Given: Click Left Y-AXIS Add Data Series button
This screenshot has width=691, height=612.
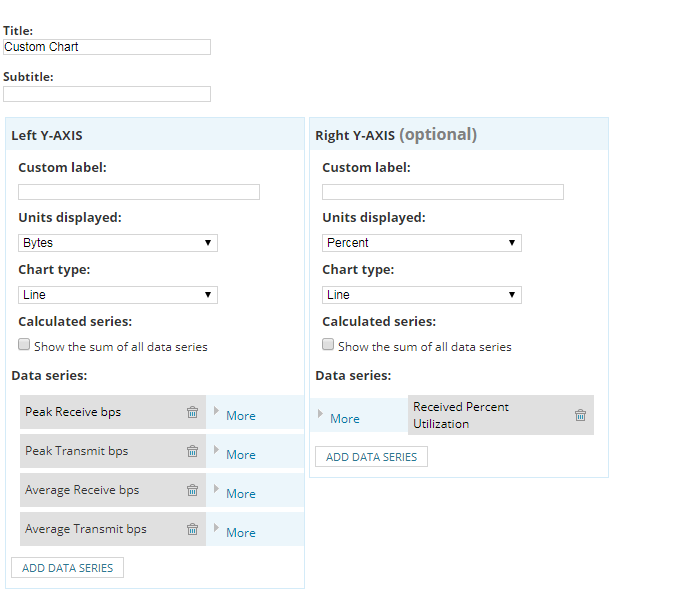Looking at the screenshot, I should [x=67, y=568].
